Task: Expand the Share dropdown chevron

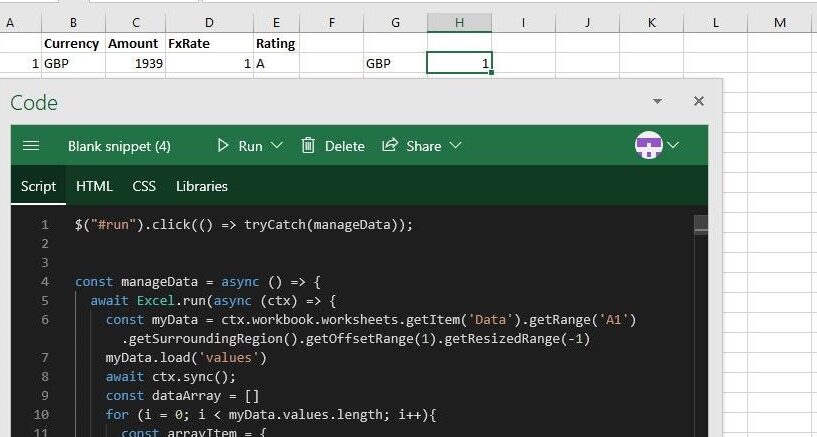Action: pyautogui.click(x=456, y=145)
